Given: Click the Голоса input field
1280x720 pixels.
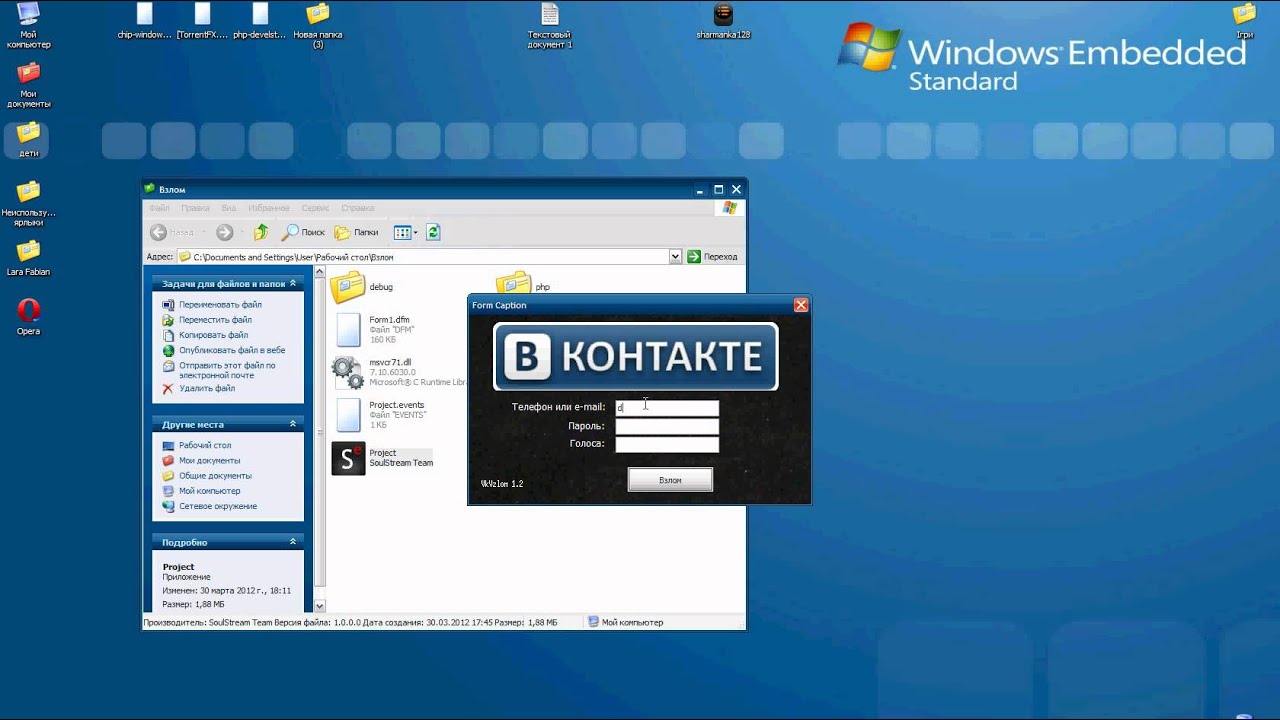Looking at the screenshot, I should [x=667, y=444].
